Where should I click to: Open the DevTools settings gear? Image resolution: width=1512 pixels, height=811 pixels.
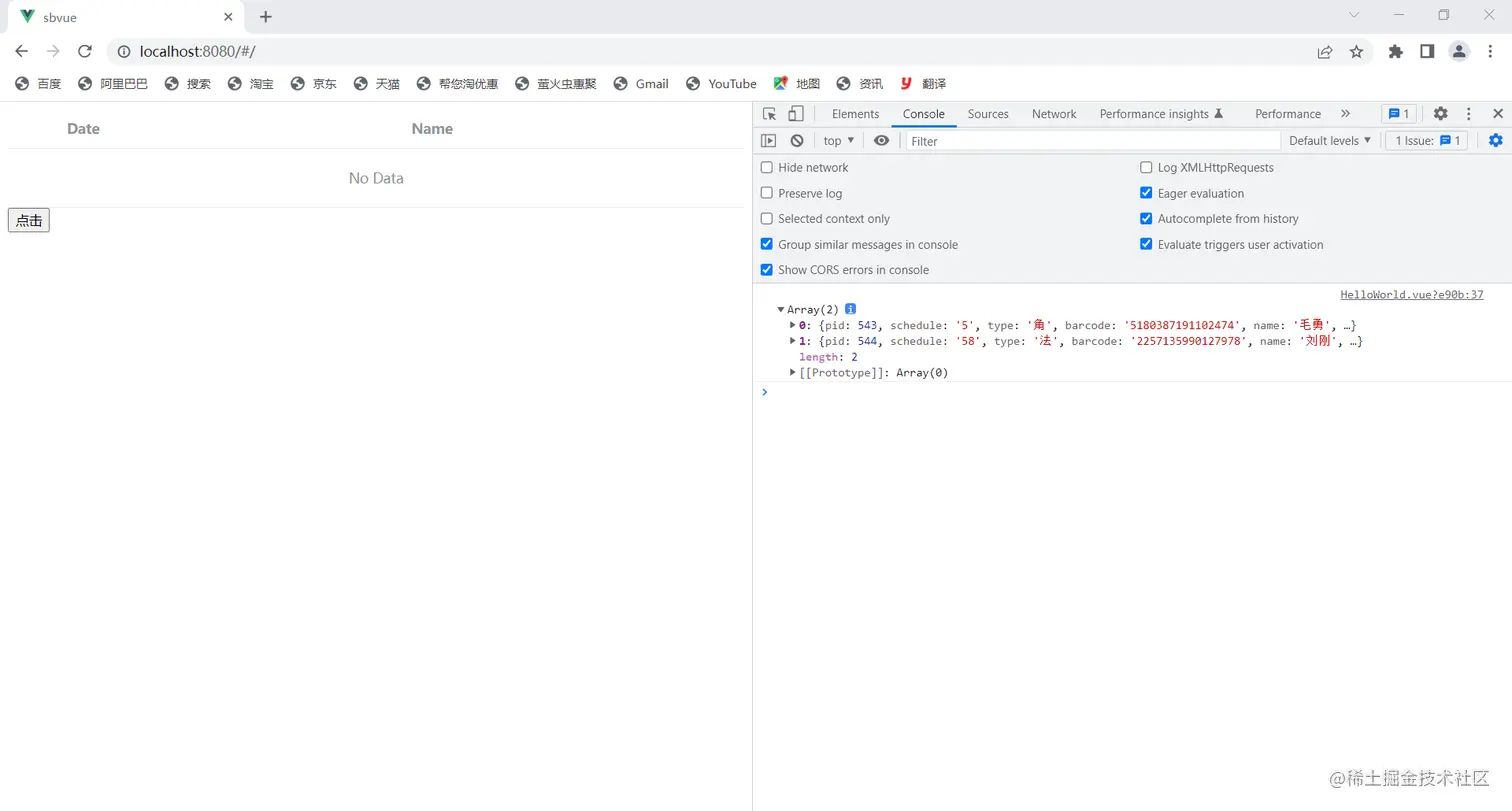1440,114
